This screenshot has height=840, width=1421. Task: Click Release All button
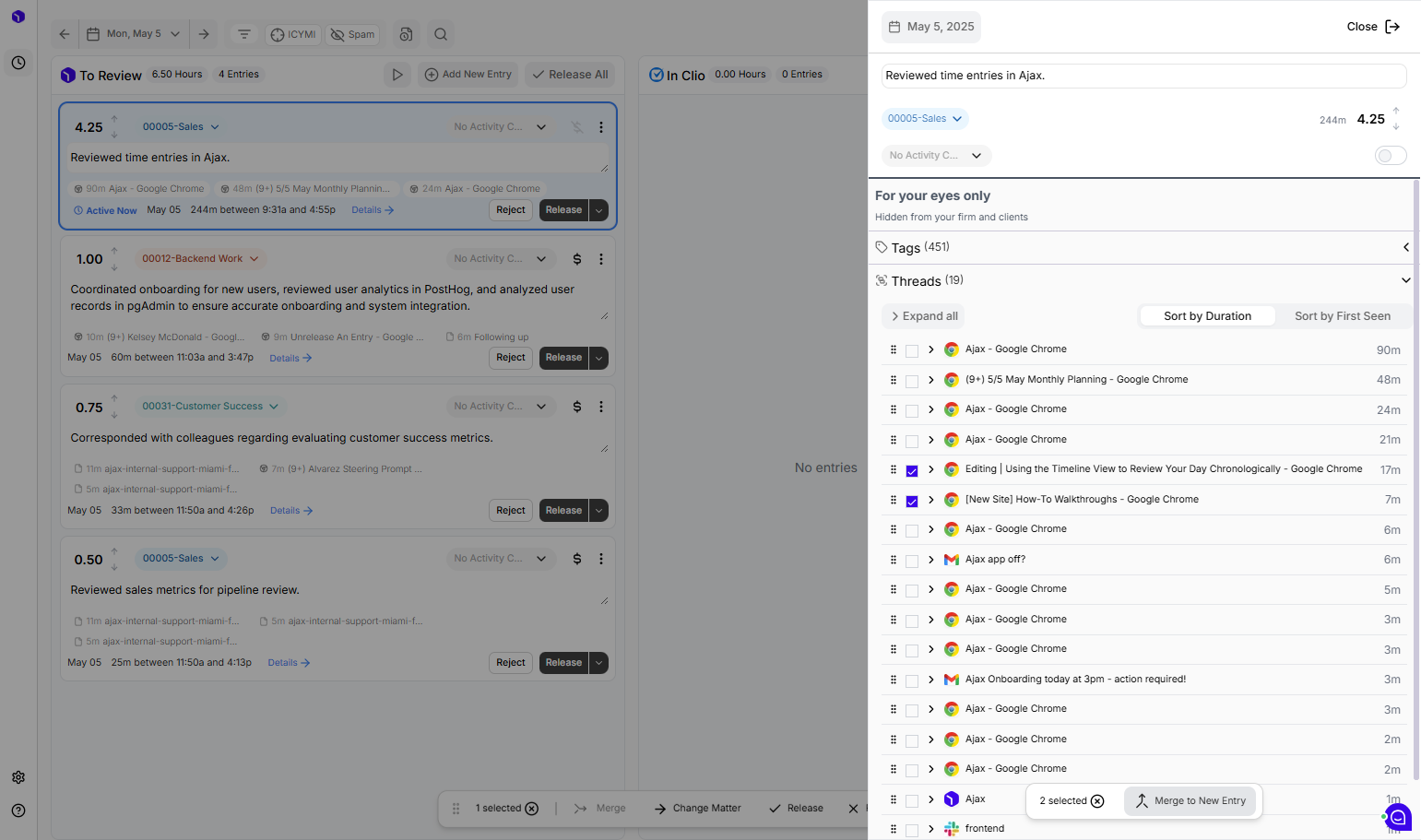[x=570, y=75]
